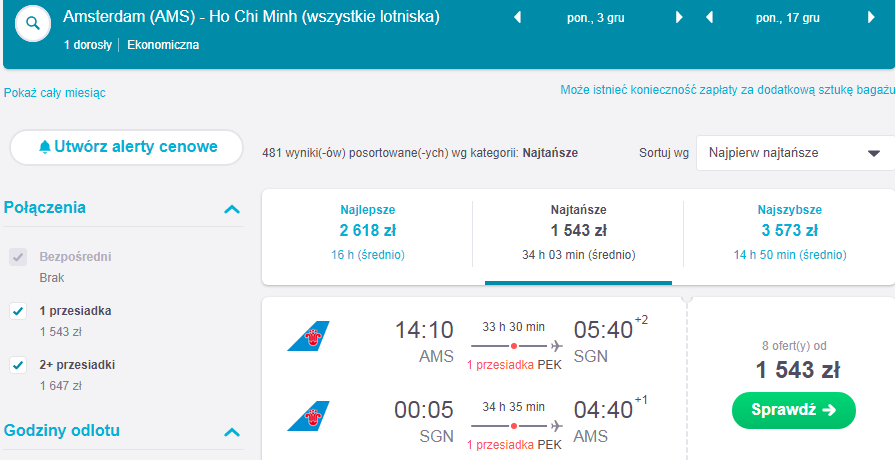Collapse the Godziny odlotu section

[x=232, y=432]
